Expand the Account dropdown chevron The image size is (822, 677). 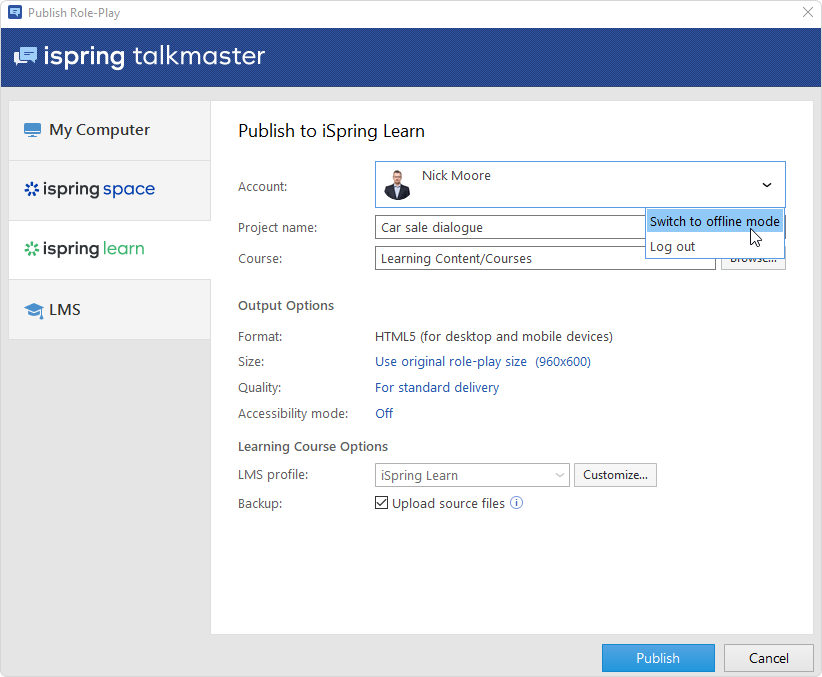coord(767,185)
